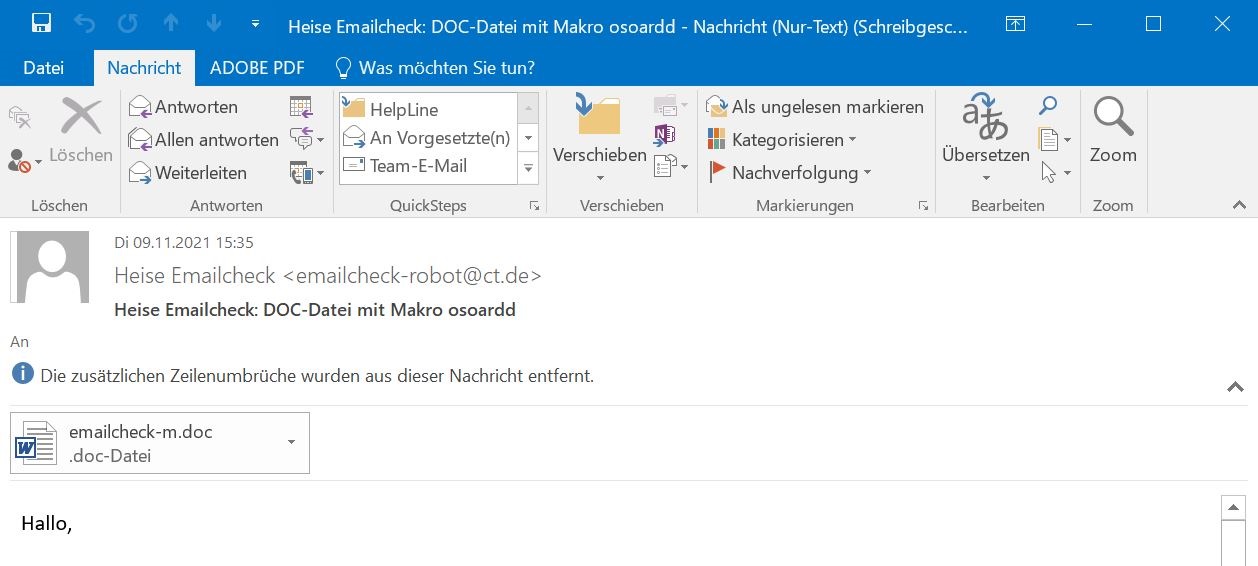The width and height of the screenshot is (1258, 566).
Task: Select the An Vorgesetzte(n) quick step
Action: click(x=428, y=138)
